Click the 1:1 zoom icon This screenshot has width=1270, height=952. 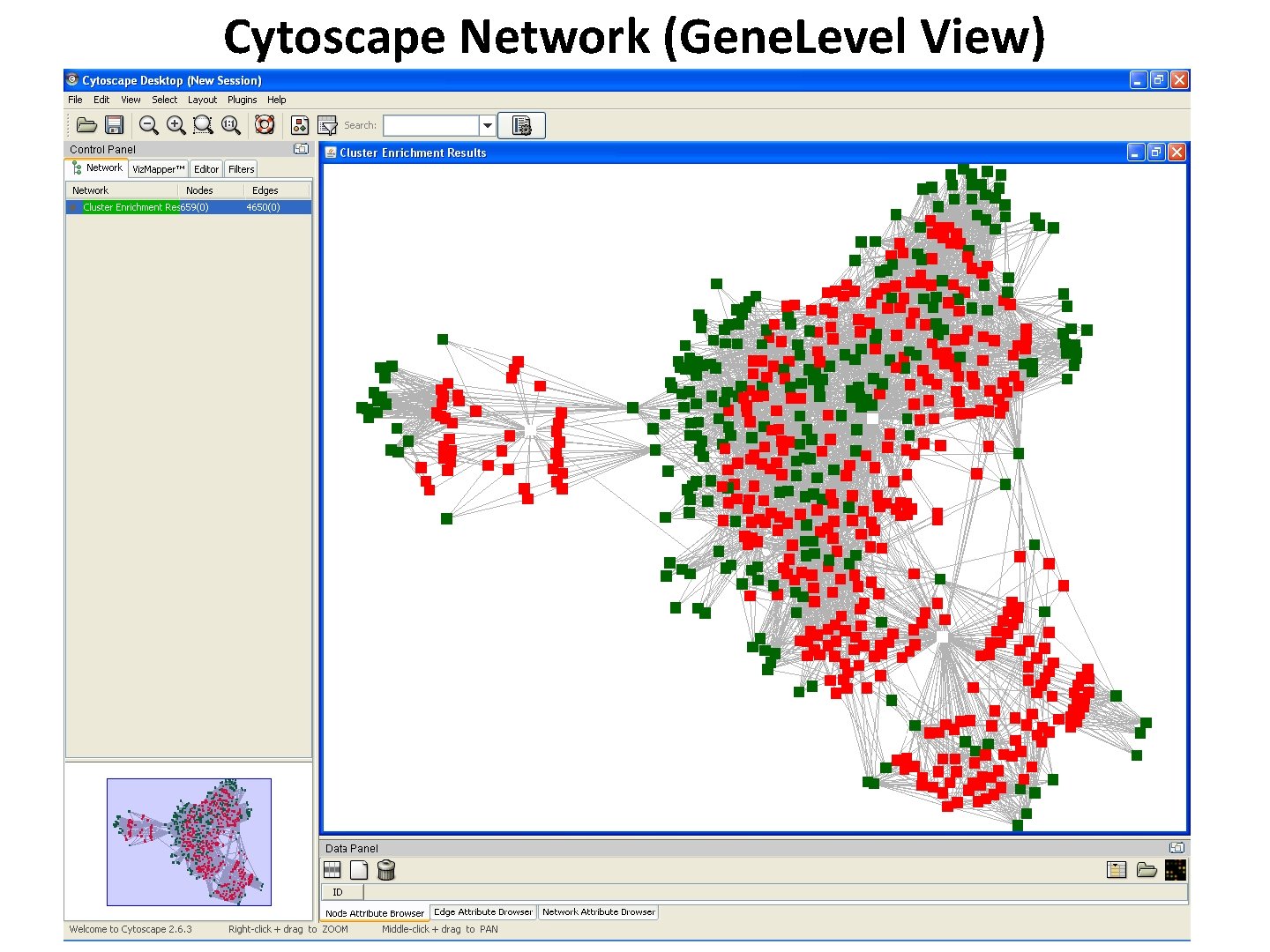coord(230,124)
